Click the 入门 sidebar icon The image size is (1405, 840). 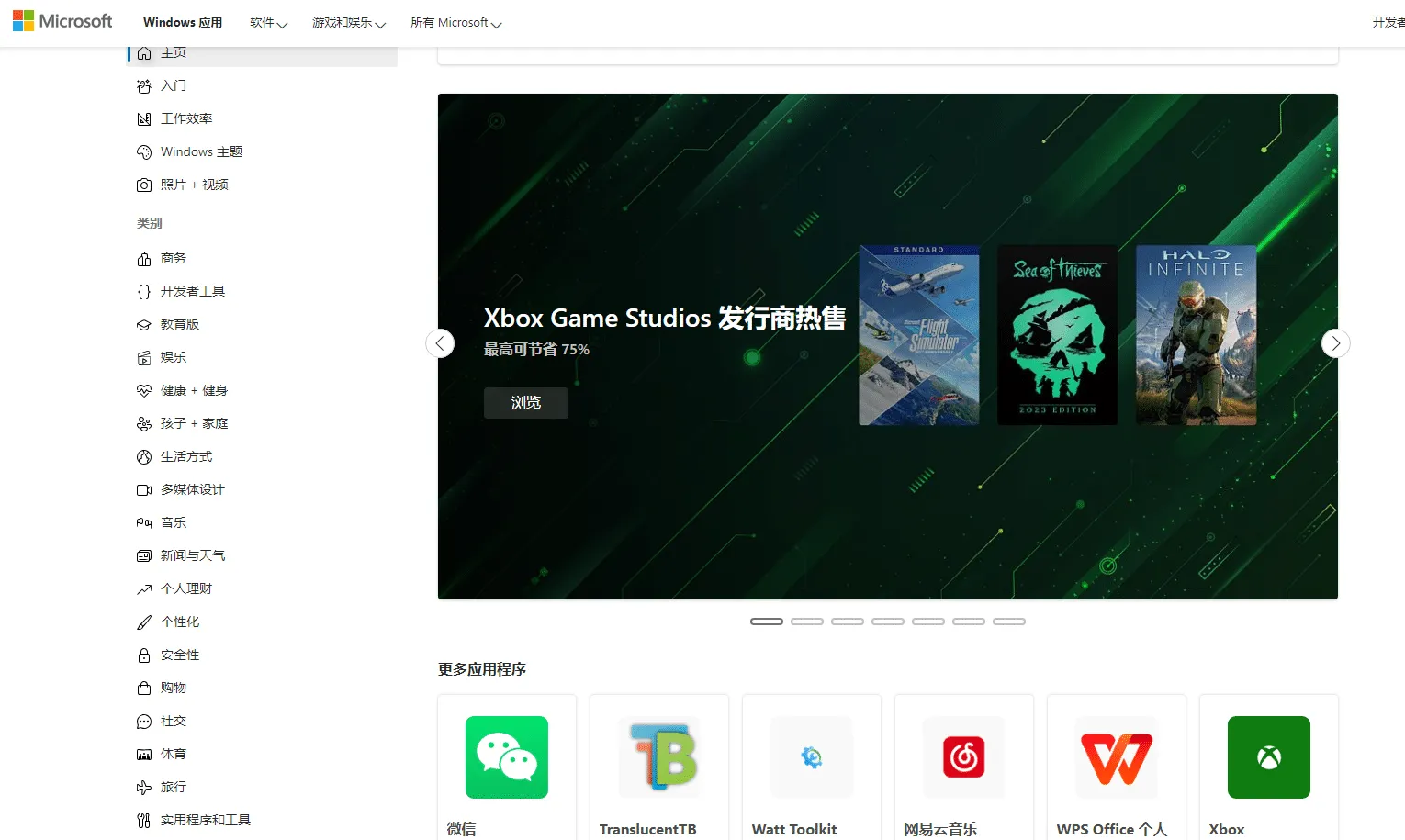tap(144, 86)
